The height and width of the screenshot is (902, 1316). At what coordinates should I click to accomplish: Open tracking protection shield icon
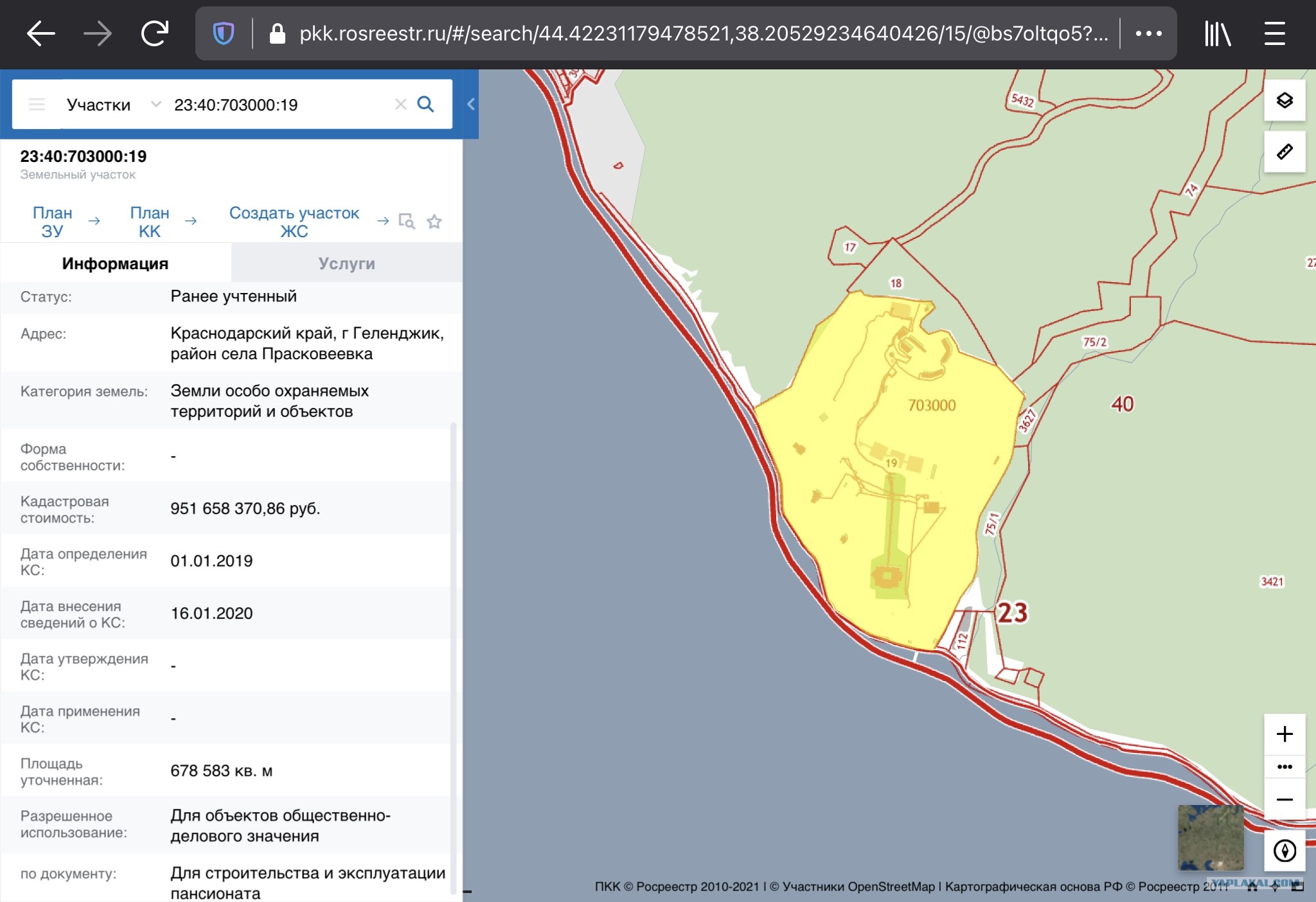coord(224,33)
